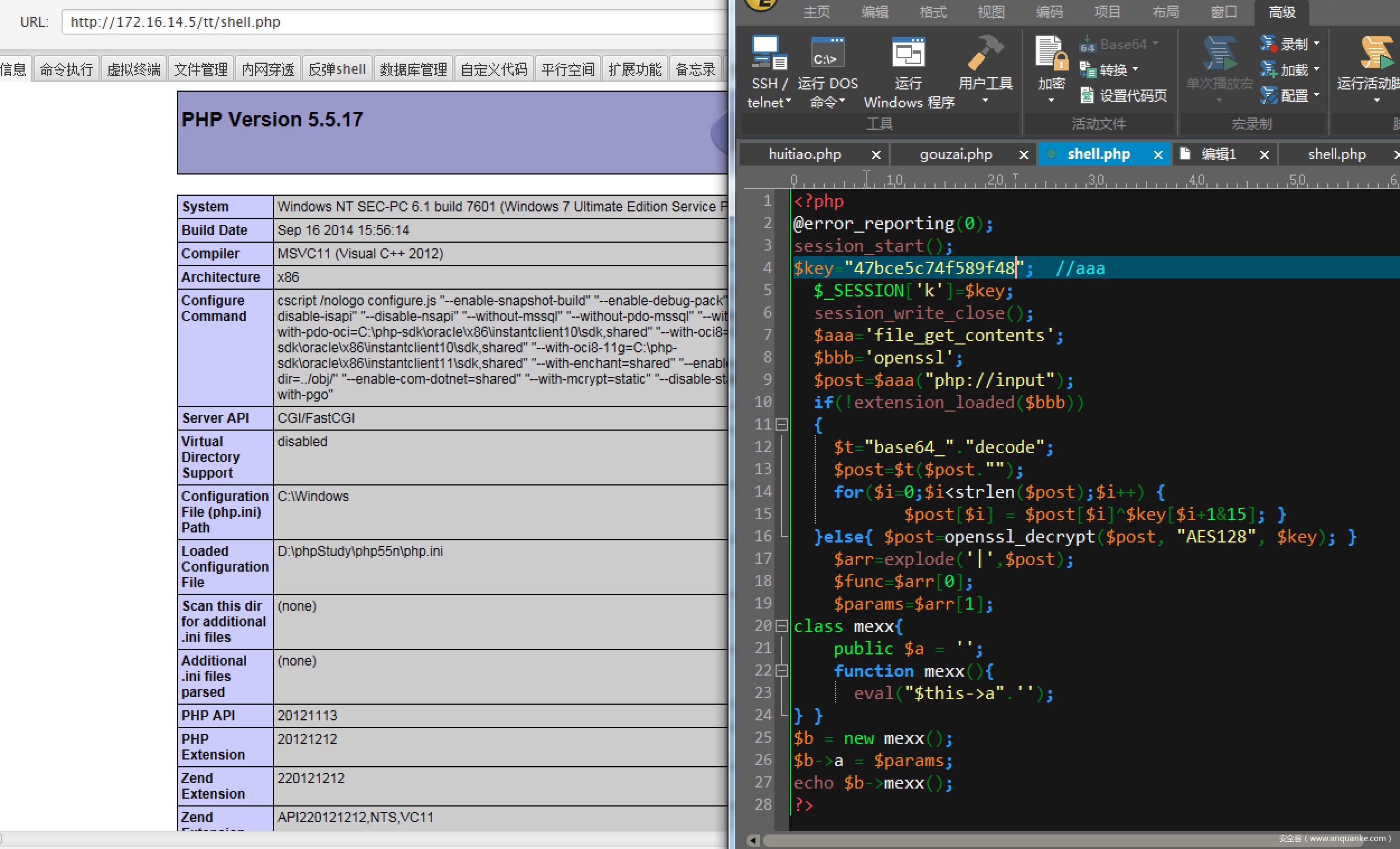Click the Run DOS command icon

[827, 52]
